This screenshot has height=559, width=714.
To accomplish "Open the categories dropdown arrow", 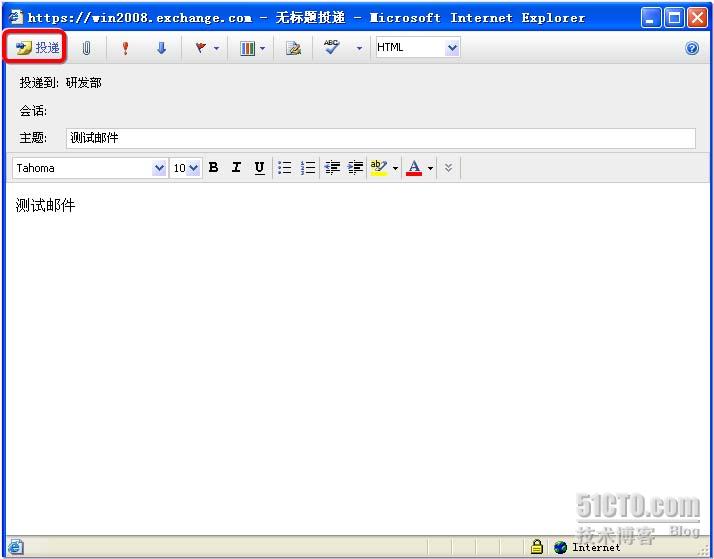I will 262,48.
